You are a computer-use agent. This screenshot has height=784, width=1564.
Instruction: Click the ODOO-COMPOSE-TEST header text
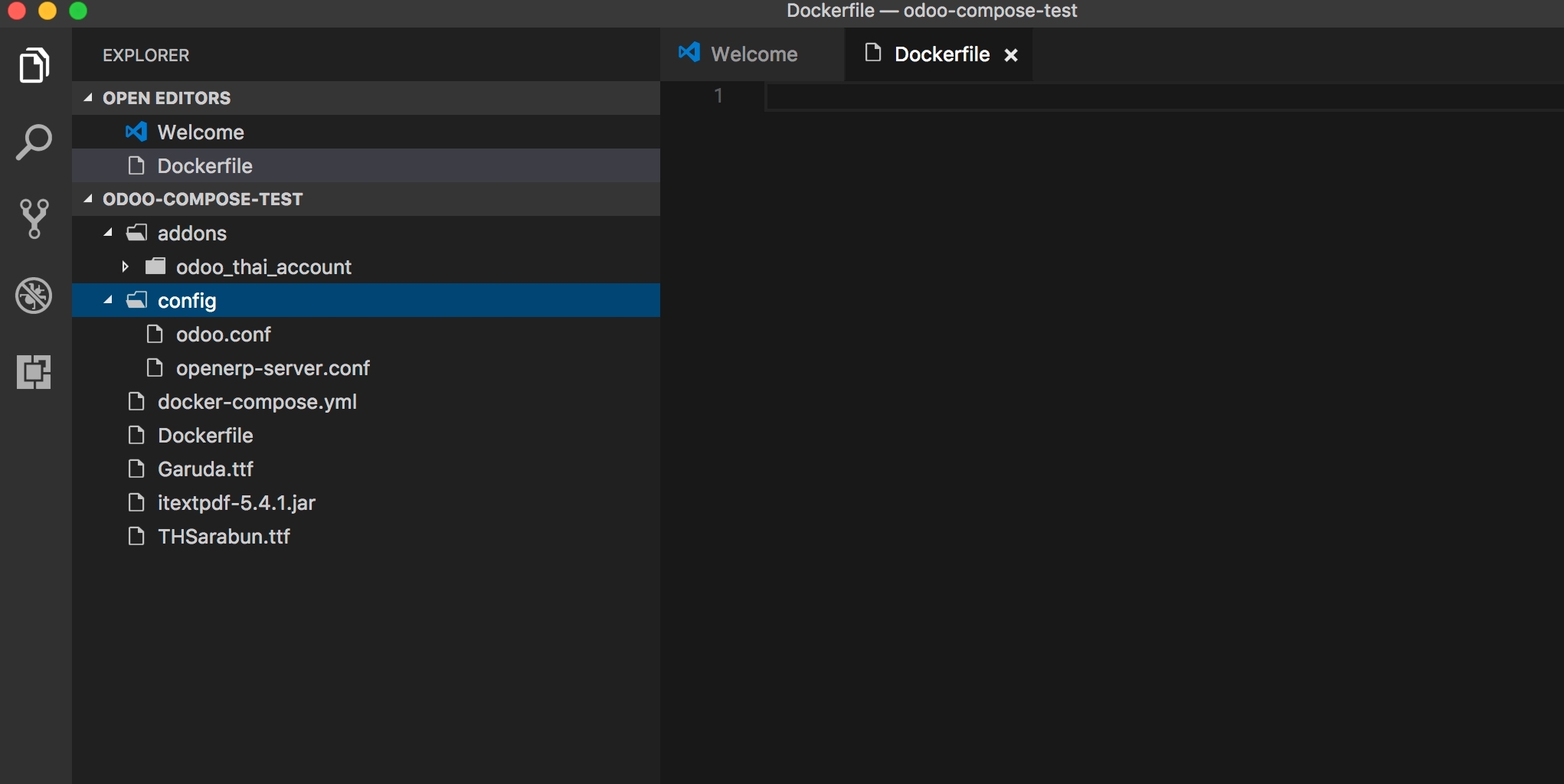203,199
